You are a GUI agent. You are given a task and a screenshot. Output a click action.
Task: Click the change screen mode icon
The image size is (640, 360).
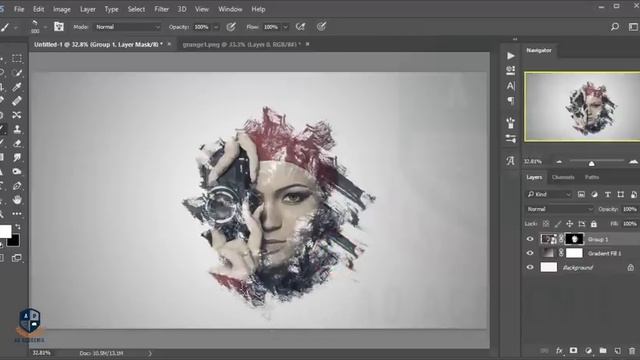point(17,258)
